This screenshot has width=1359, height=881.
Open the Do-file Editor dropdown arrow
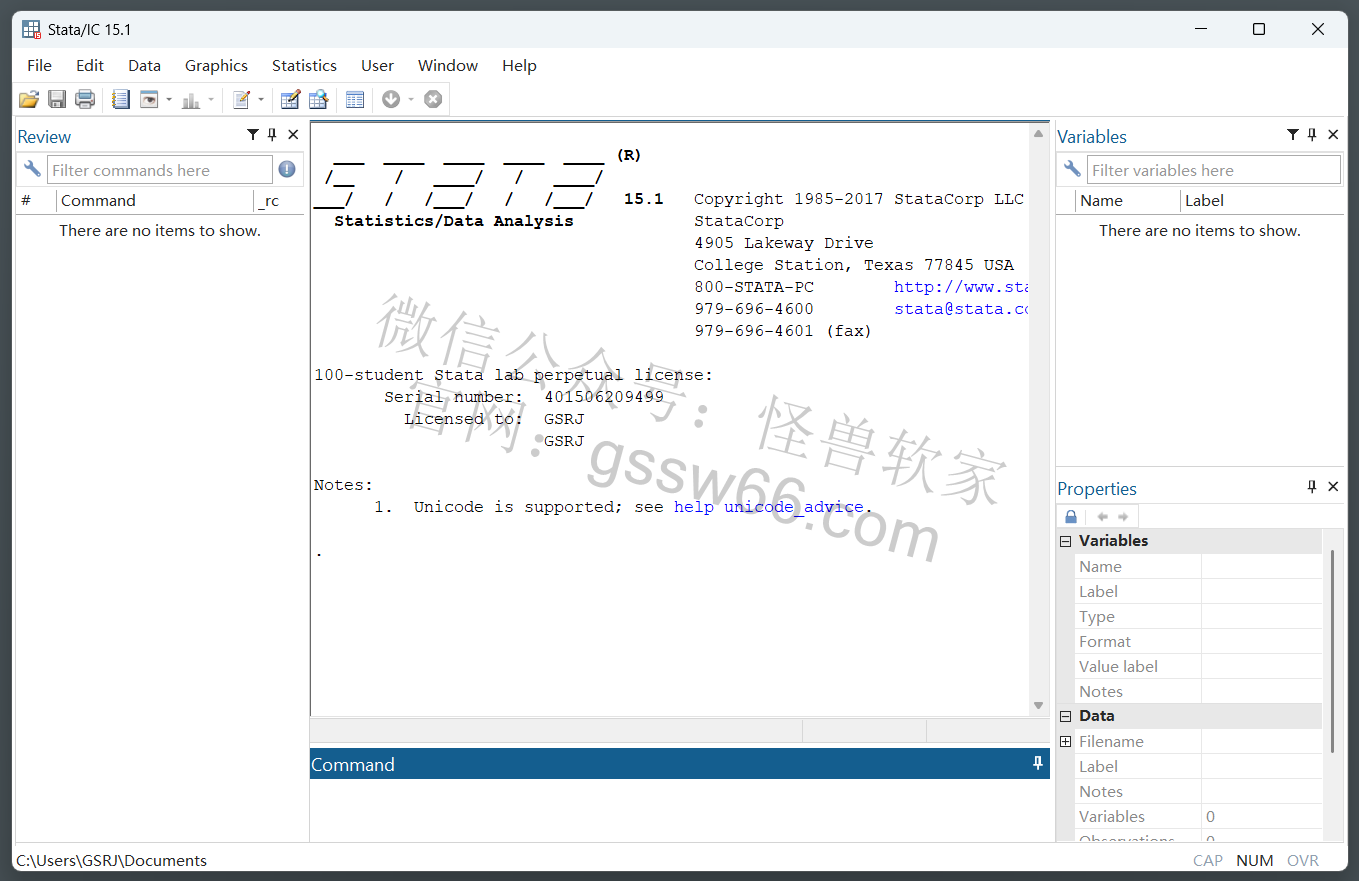coord(261,99)
